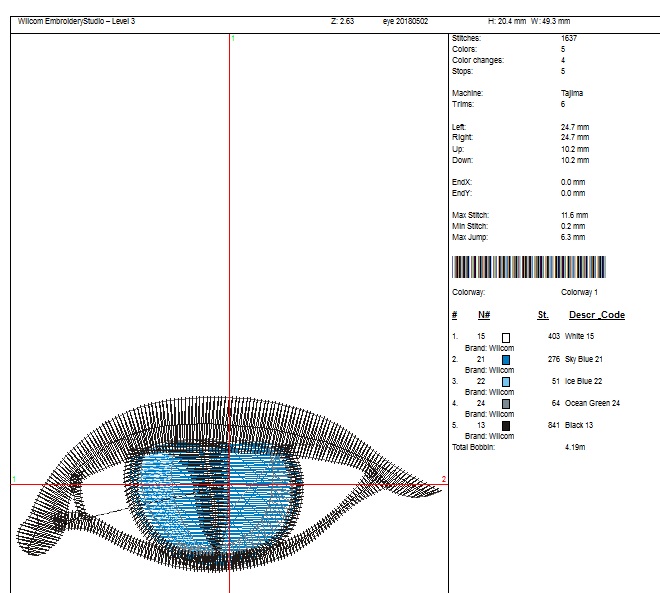660x593 pixels.
Task: Click the stitch count 403
Action: tap(554, 336)
